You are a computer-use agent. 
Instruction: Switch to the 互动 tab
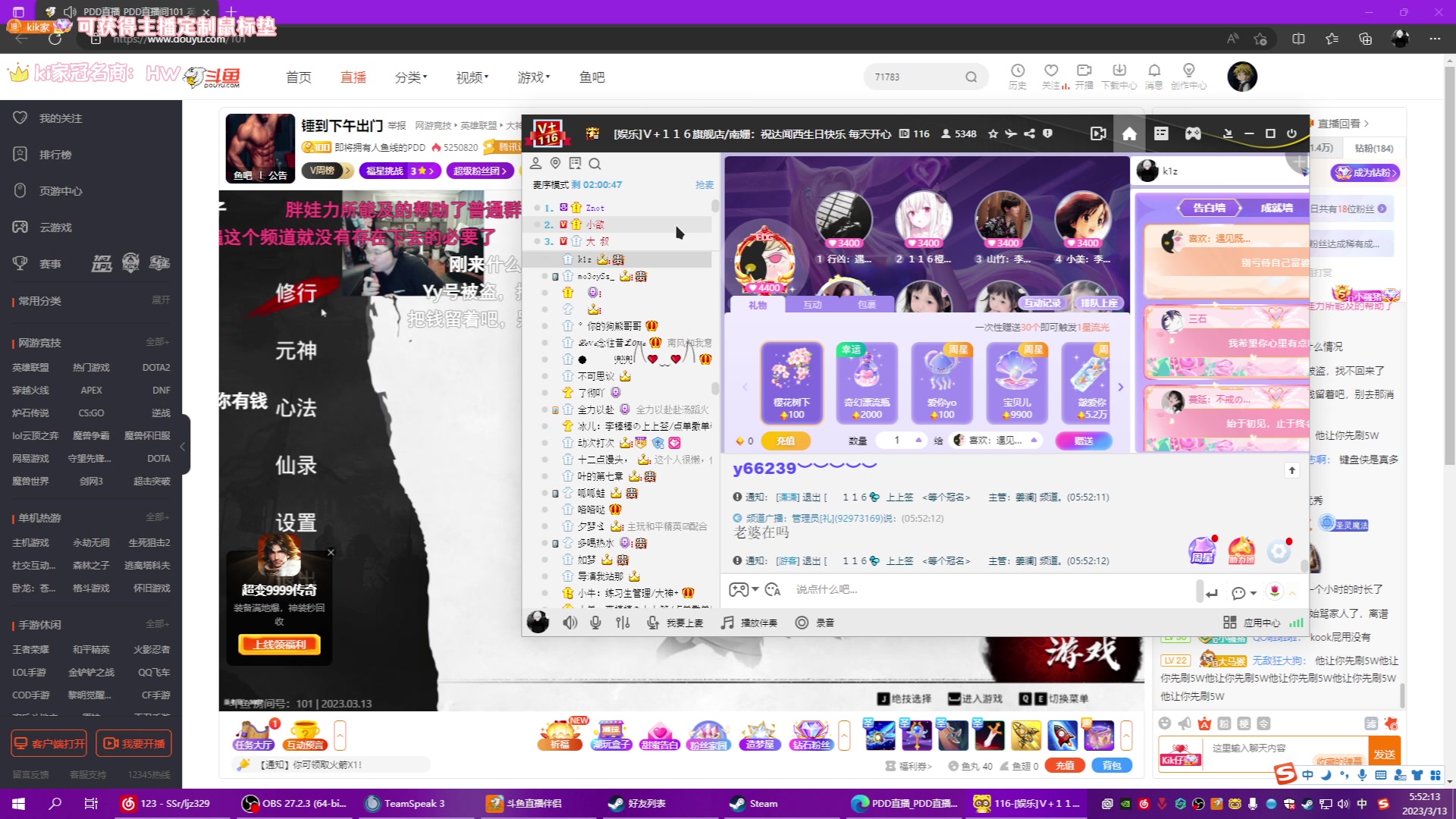(x=812, y=305)
